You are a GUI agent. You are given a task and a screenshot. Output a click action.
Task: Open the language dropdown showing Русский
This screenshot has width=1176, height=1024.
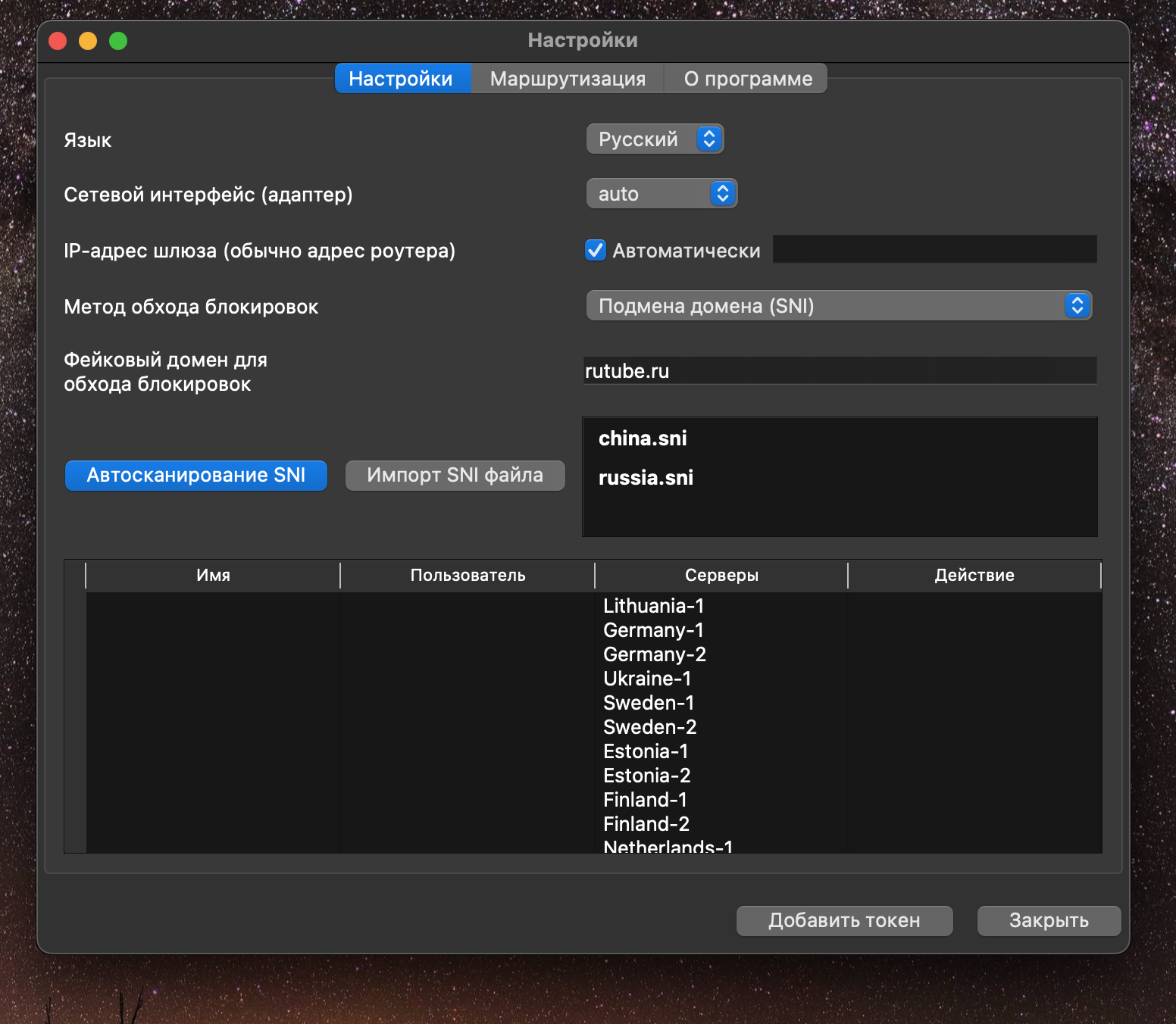(655, 139)
